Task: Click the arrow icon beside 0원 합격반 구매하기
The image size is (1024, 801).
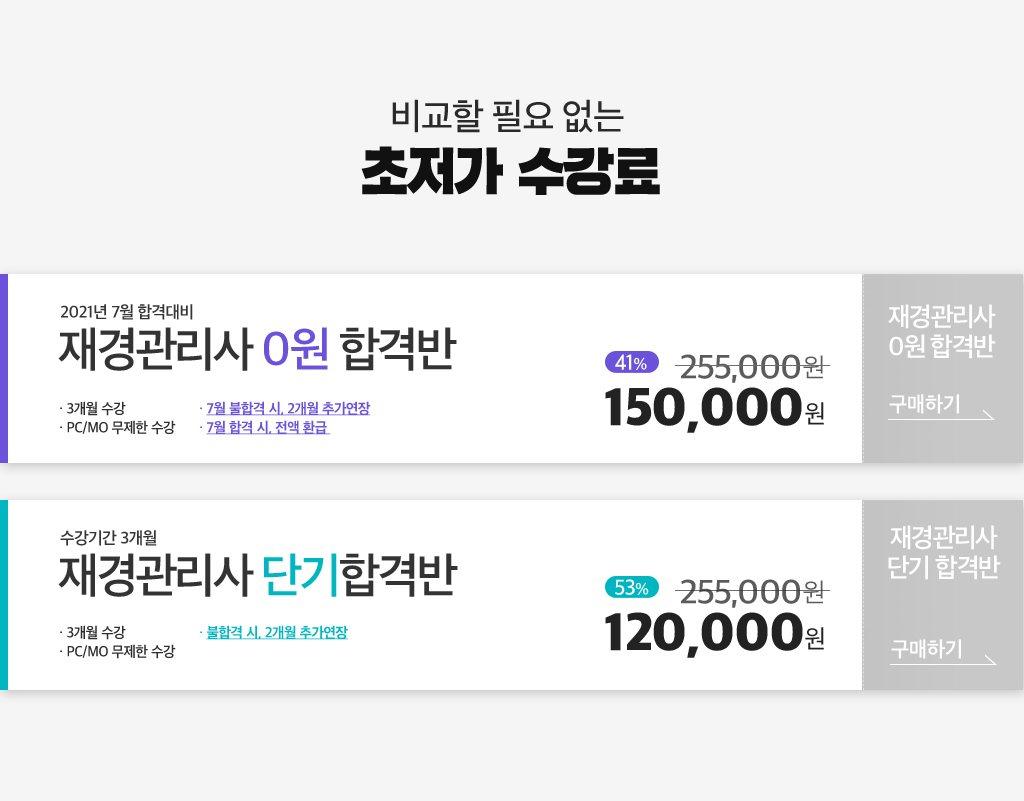Action: point(987,415)
